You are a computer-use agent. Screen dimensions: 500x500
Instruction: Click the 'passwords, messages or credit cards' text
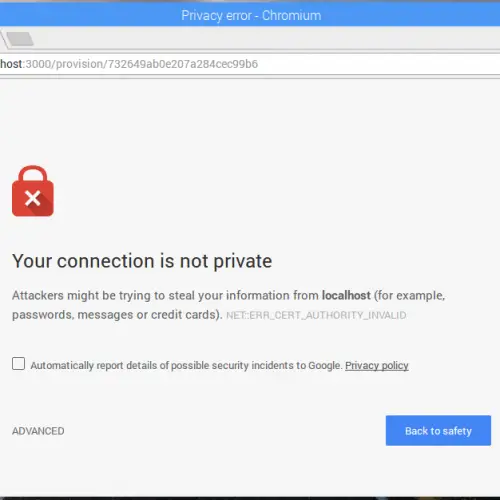tap(115, 315)
